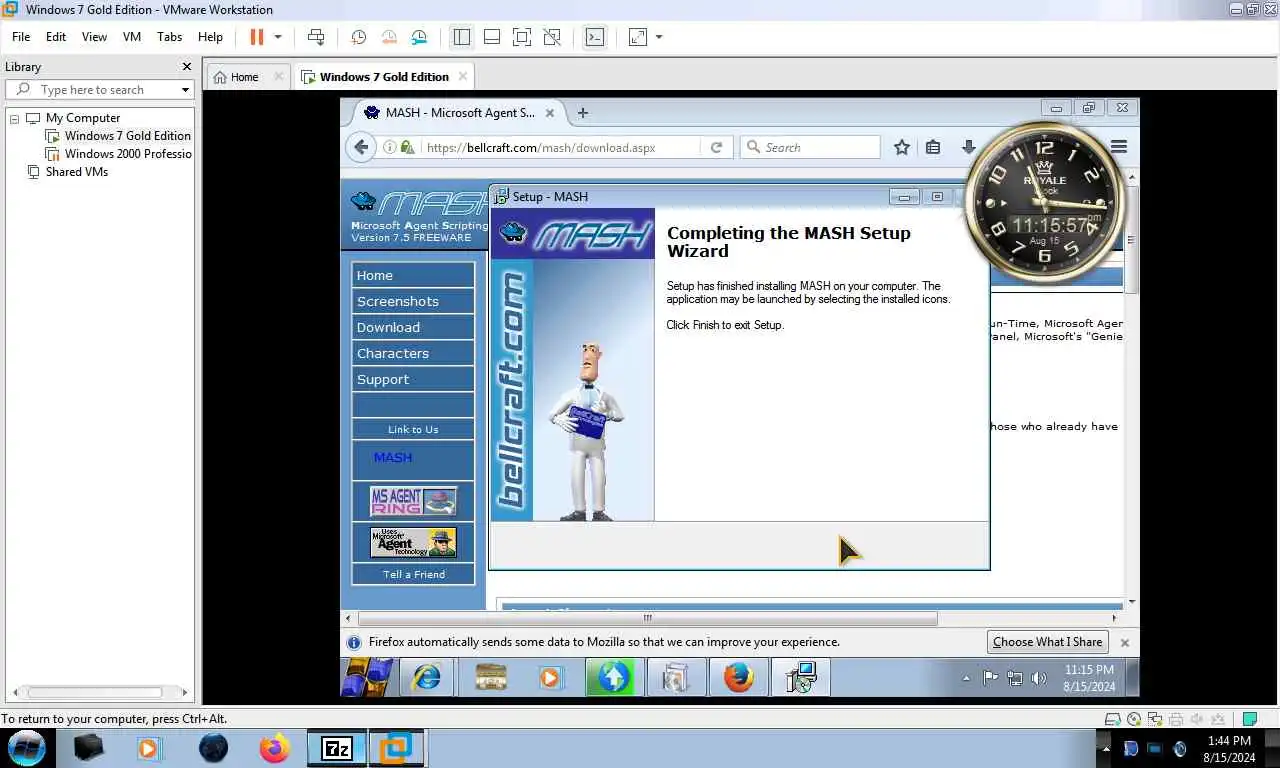The image size is (1280, 768).
Task: Open Internet Explorer in the guest taskbar
Action: point(427,677)
